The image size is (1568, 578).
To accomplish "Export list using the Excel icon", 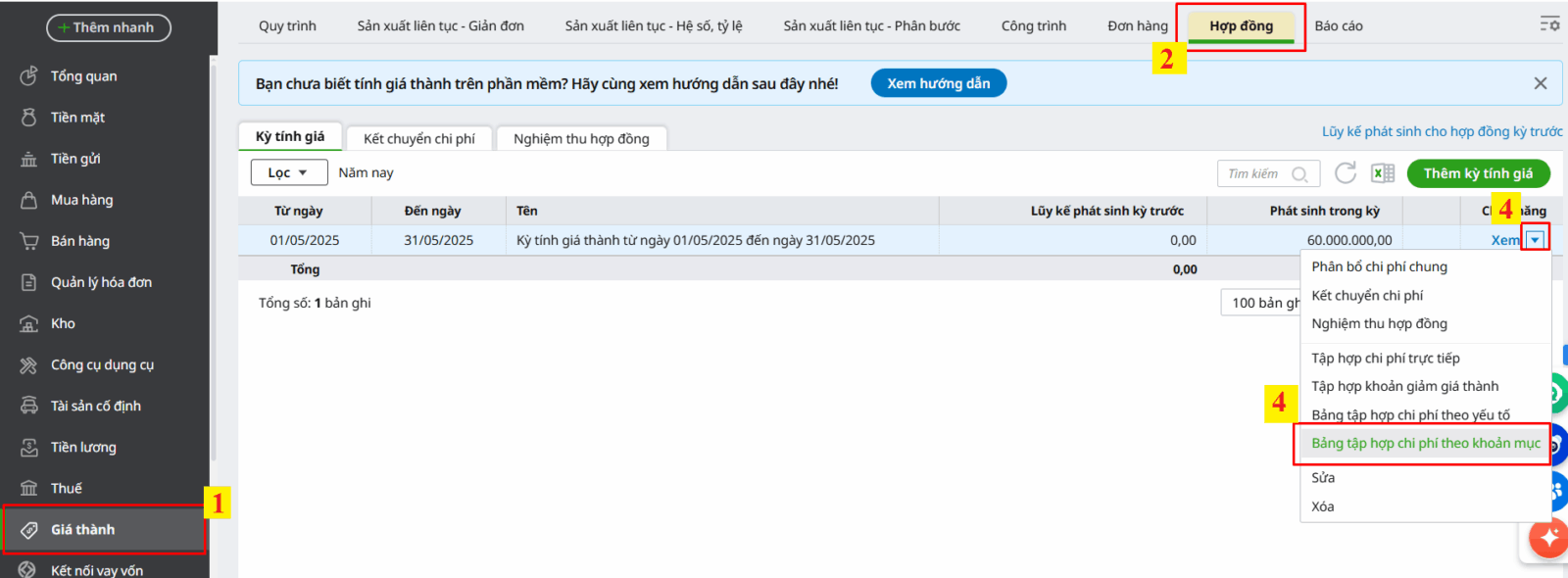I will pyautogui.click(x=1382, y=173).
